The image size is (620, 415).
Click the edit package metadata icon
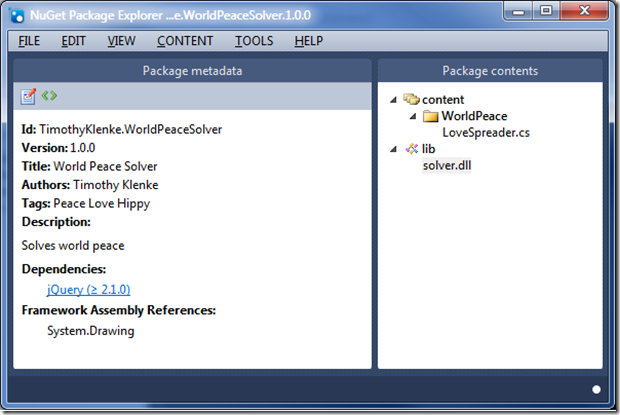click(x=28, y=96)
